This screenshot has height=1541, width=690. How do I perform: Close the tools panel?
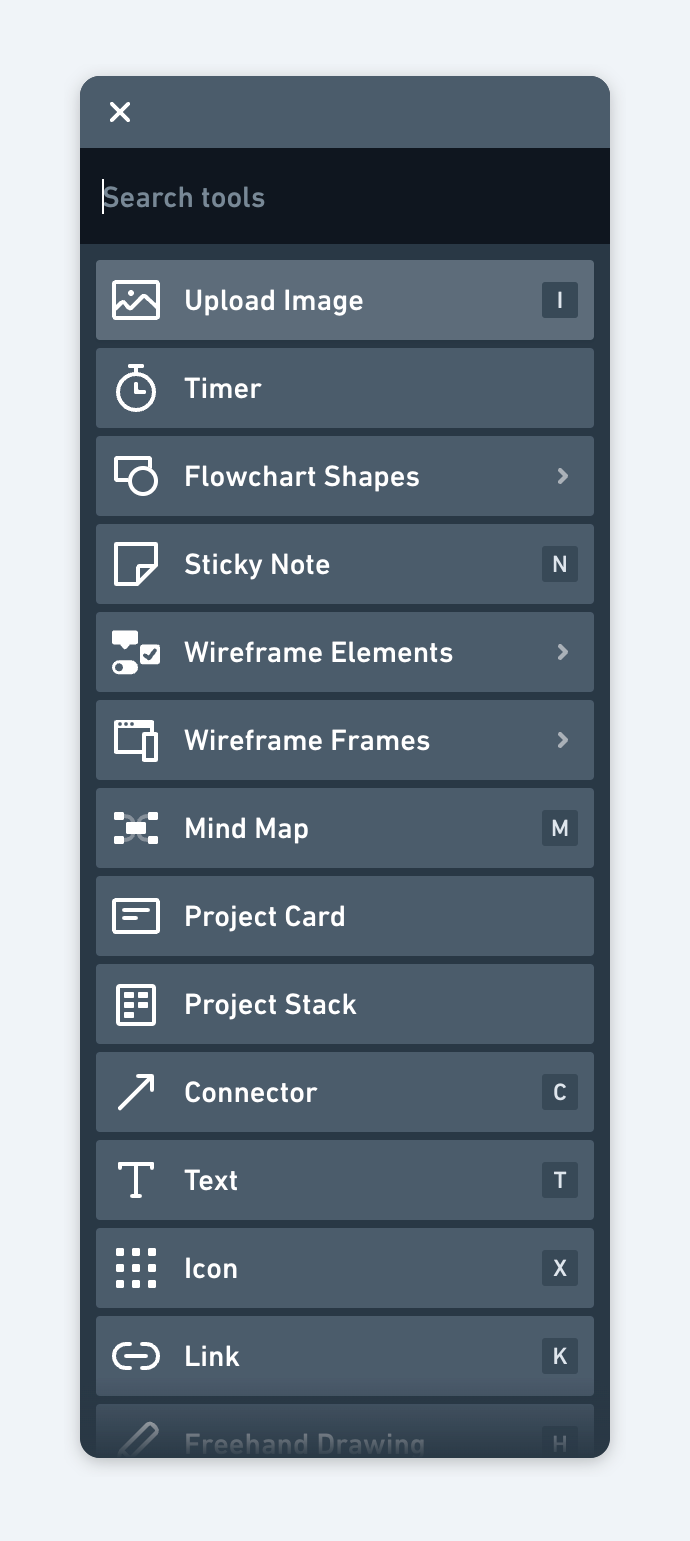(120, 112)
